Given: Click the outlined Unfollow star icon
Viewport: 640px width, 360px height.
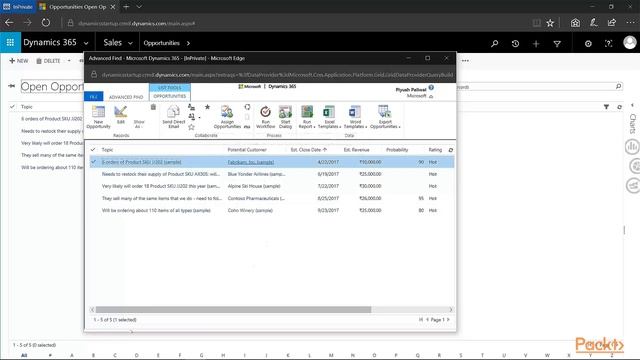Looking at the screenshot, I should (x=191, y=127).
